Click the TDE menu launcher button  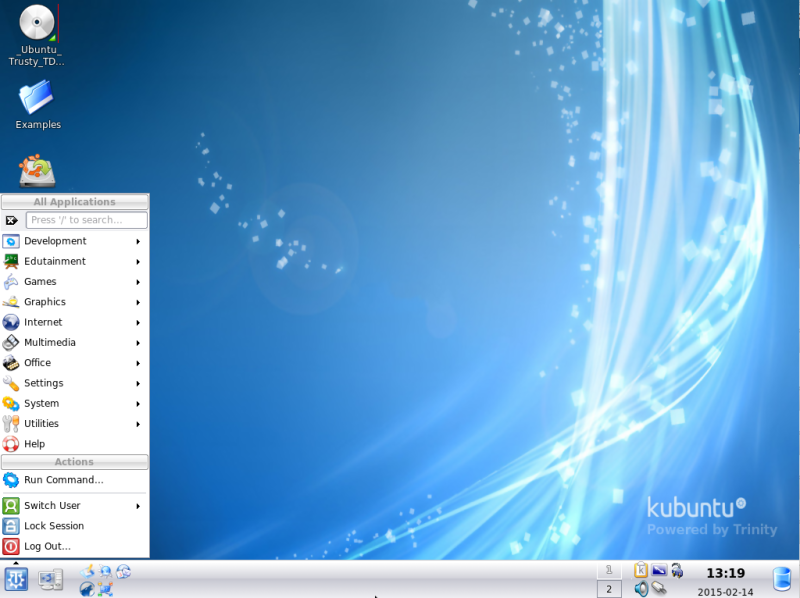point(16,579)
